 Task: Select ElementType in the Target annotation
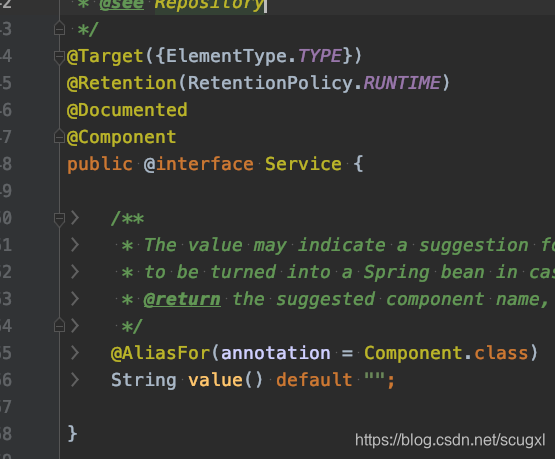[226, 56]
